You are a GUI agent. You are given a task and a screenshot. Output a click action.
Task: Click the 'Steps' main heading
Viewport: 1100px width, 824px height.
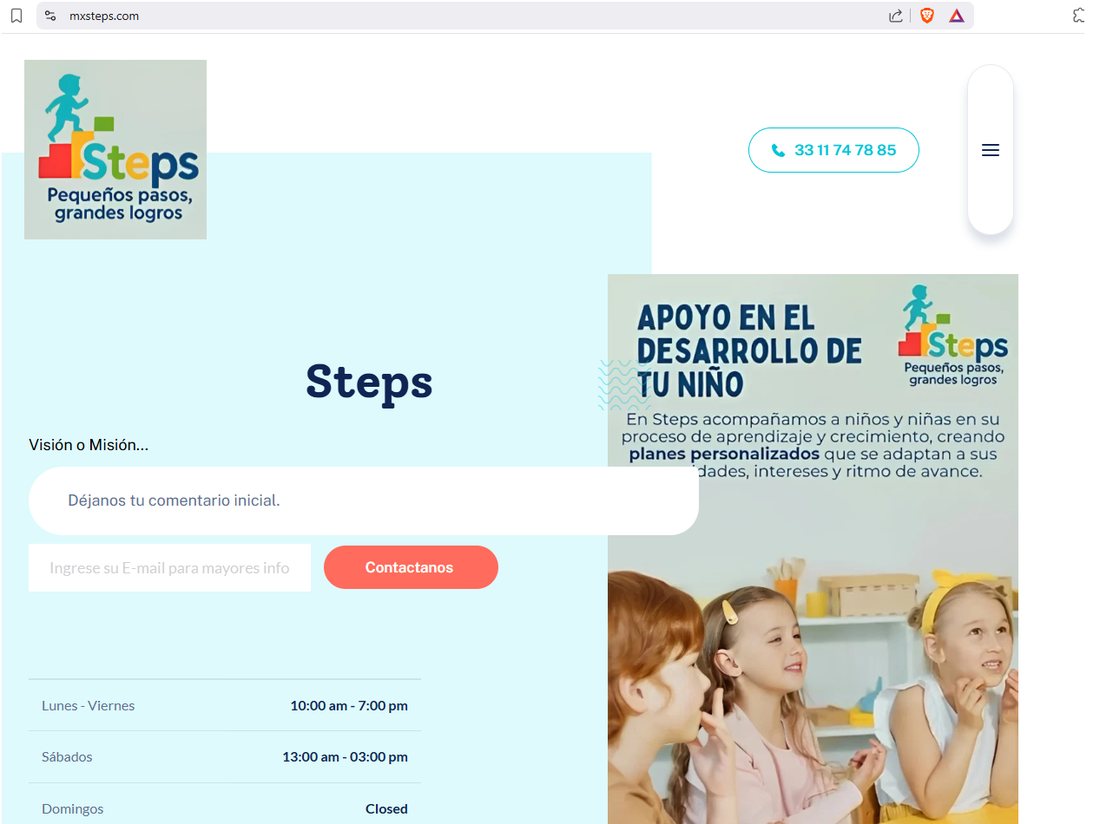coord(369,383)
